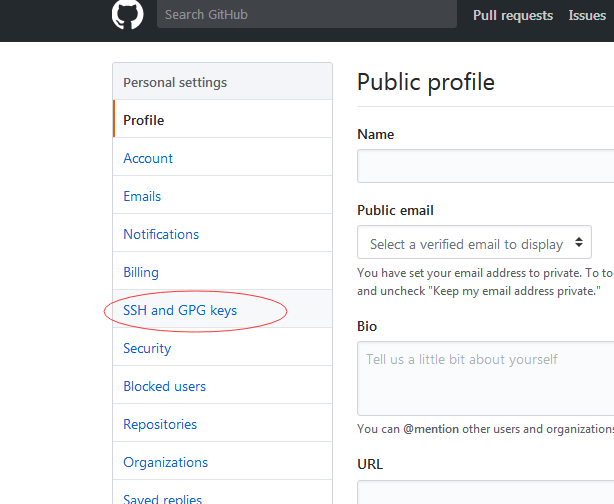The width and height of the screenshot is (614, 504).
Task: Open SSH and GPG keys settings
Action: pos(180,310)
